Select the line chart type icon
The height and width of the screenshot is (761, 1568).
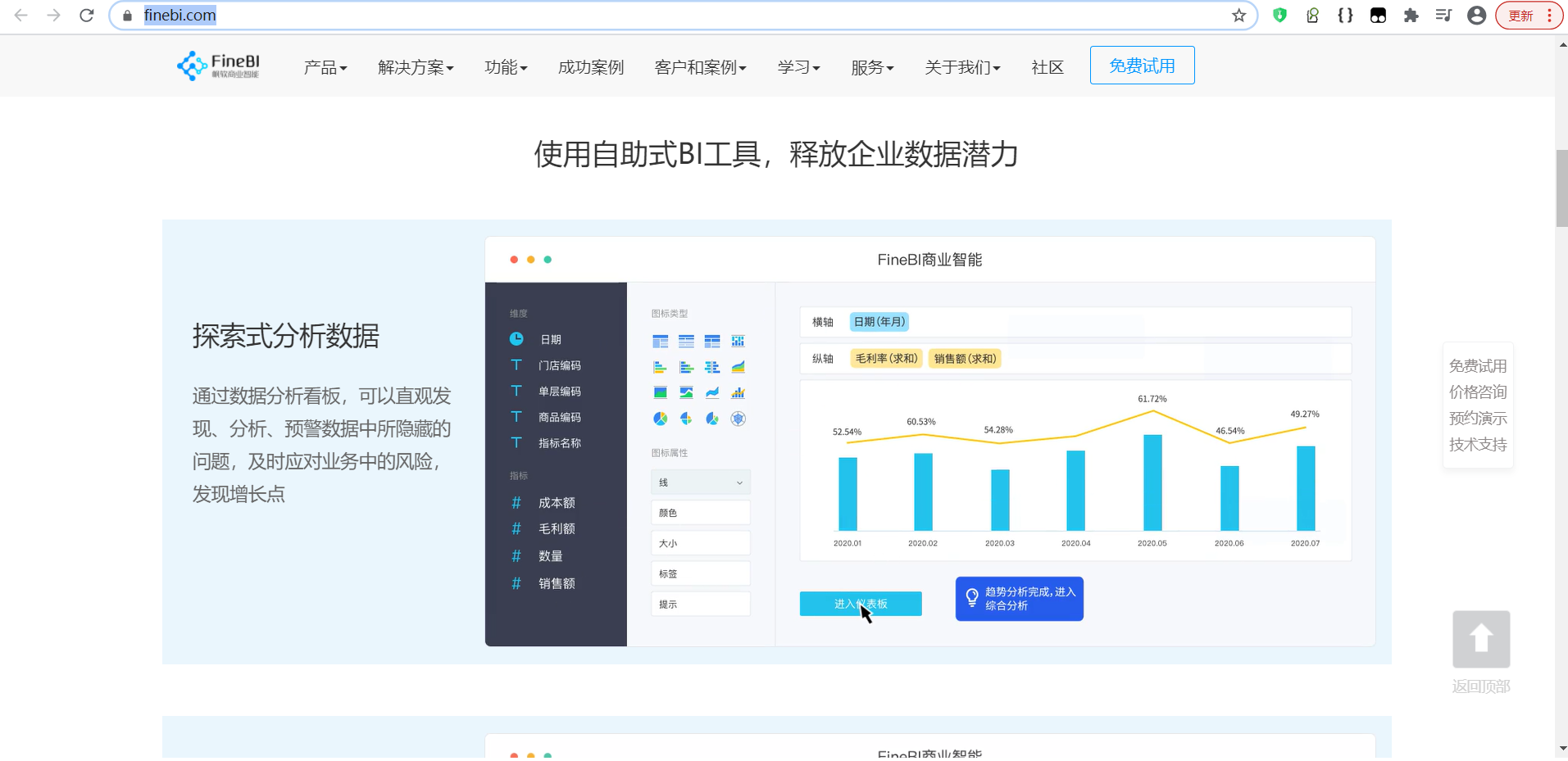click(711, 392)
